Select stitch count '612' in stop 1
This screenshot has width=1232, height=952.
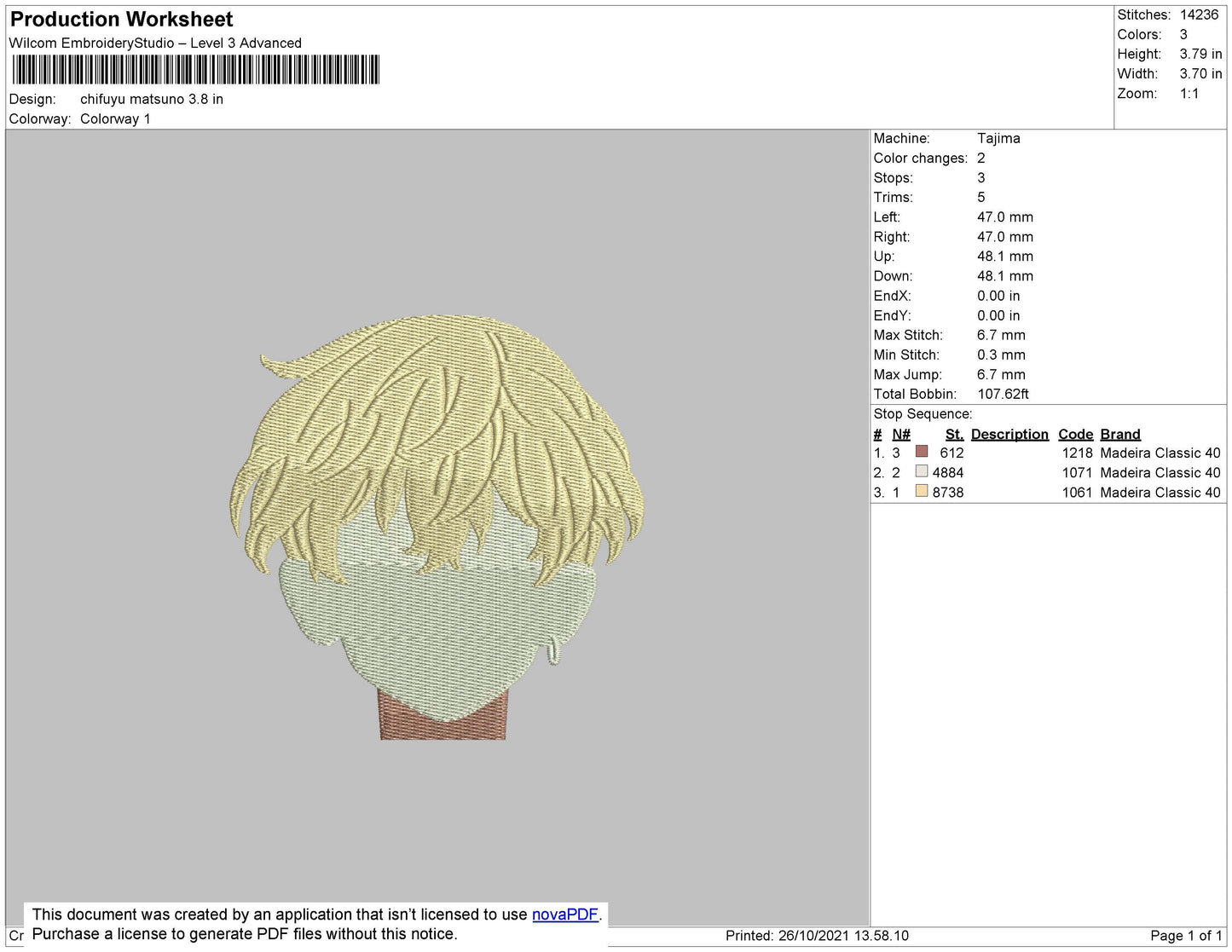tap(951, 453)
